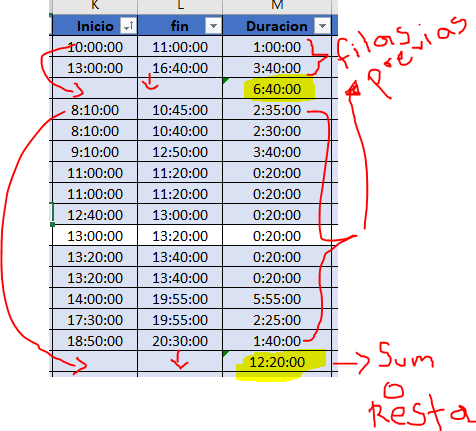Click the Duracion cell showing 5:55:00
The image size is (476, 431).
(277, 299)
